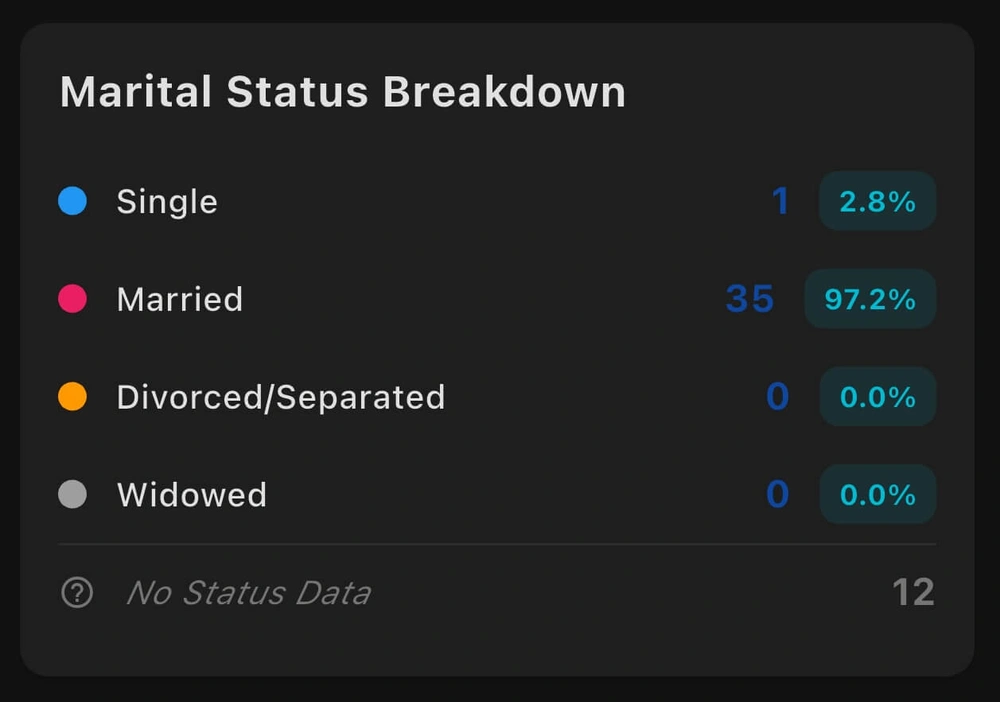Toggle the Widowed category visibility
This screenshot has height=702, width=1000.
(193, 494)
